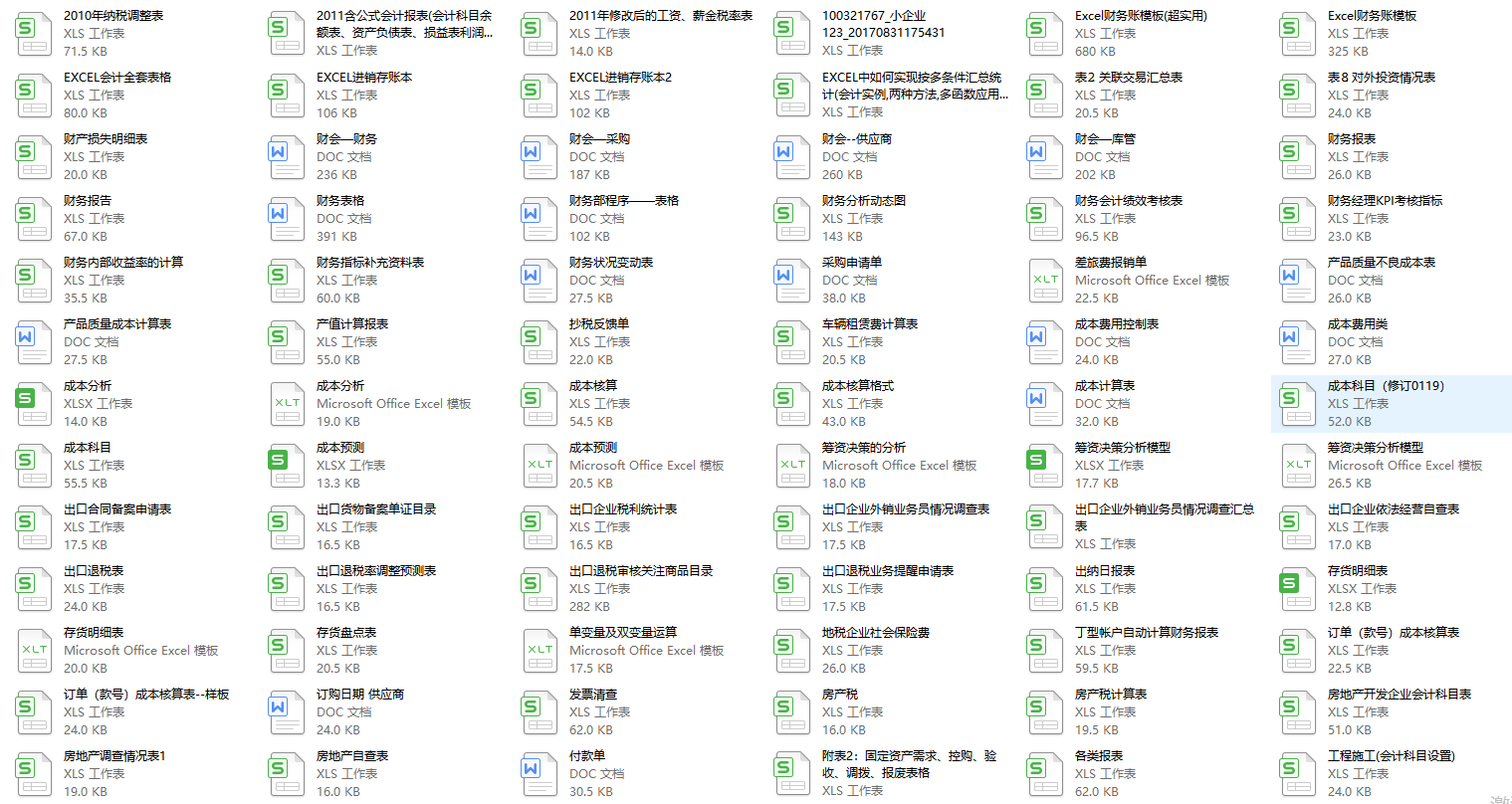This screenshot has width=1512, height=804.
Task: Select the 财务部程序——表格 document icon
Action: [x=540, y=219]
